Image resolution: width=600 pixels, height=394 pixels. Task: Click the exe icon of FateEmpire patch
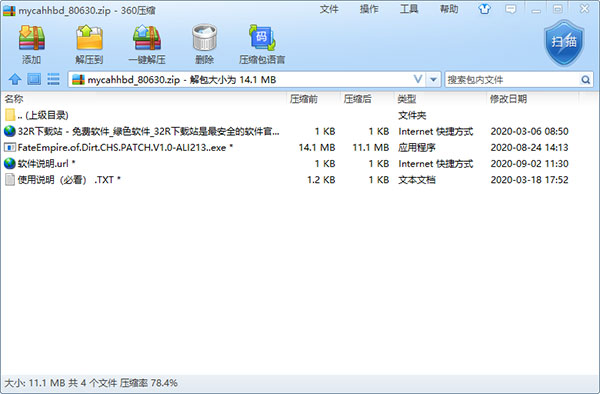(10, 147)
